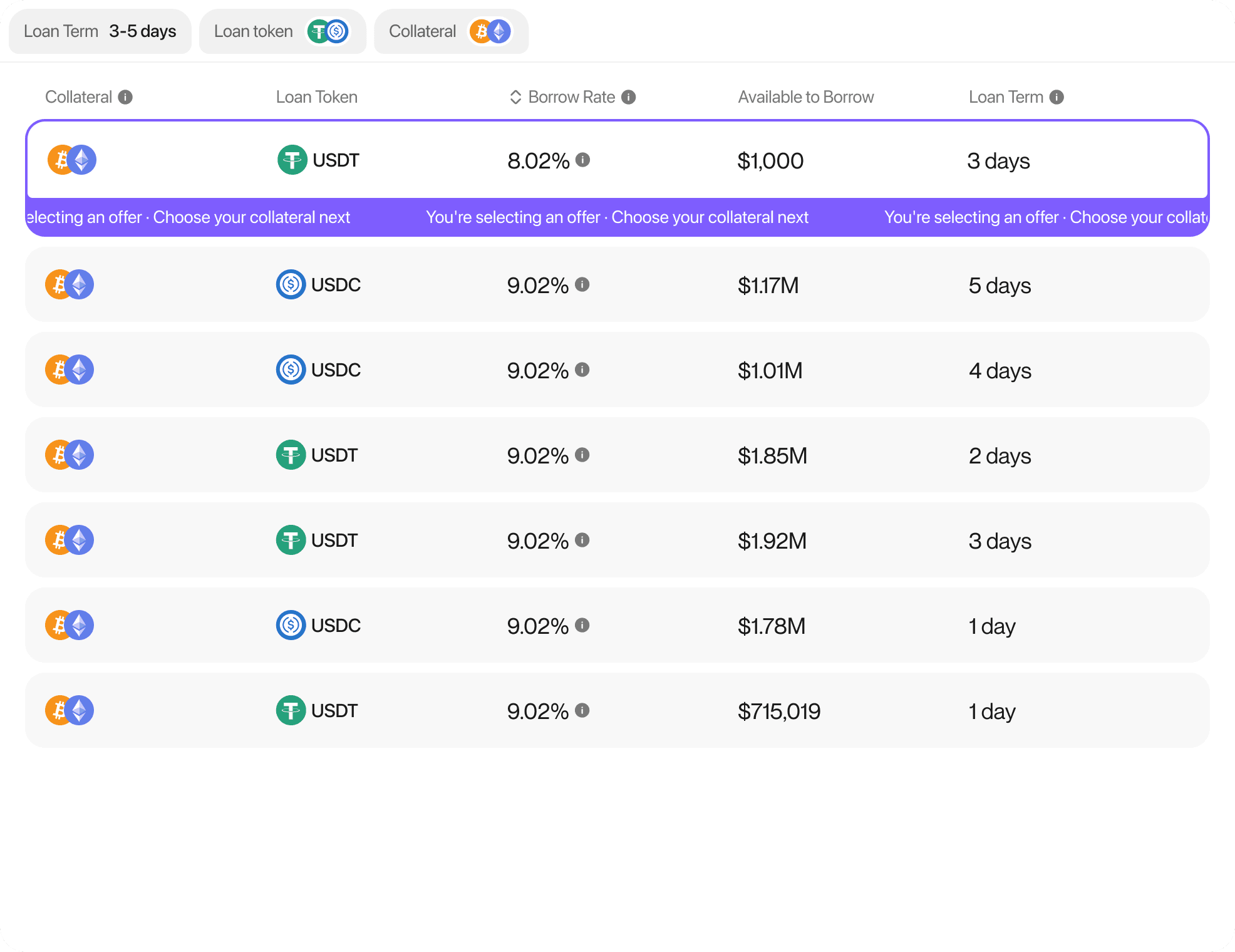This screenshot has width=1235, height=952.
Task: Click info icon beside 9.02% in $715,019 row
Action: 582,710
